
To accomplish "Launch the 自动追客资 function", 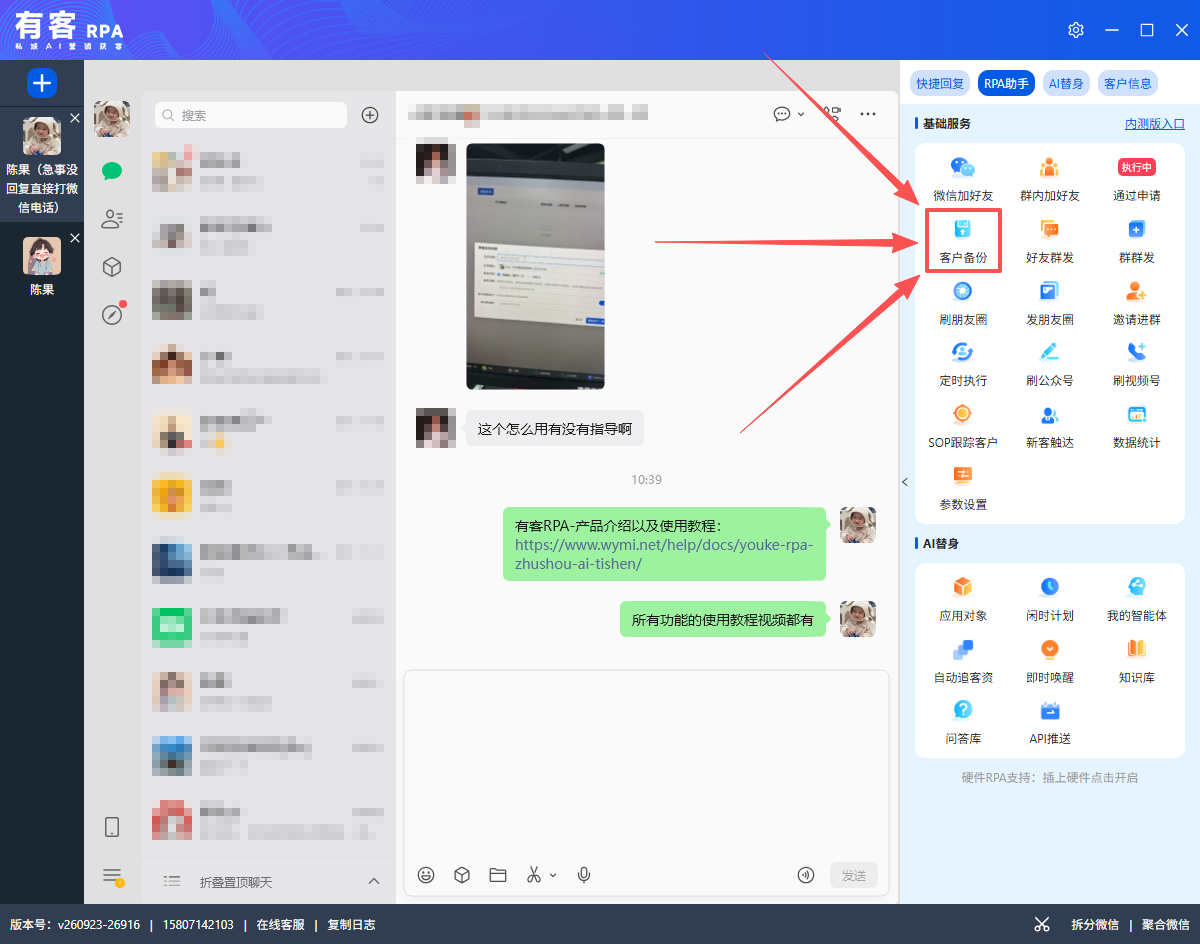I will [963, 662].
